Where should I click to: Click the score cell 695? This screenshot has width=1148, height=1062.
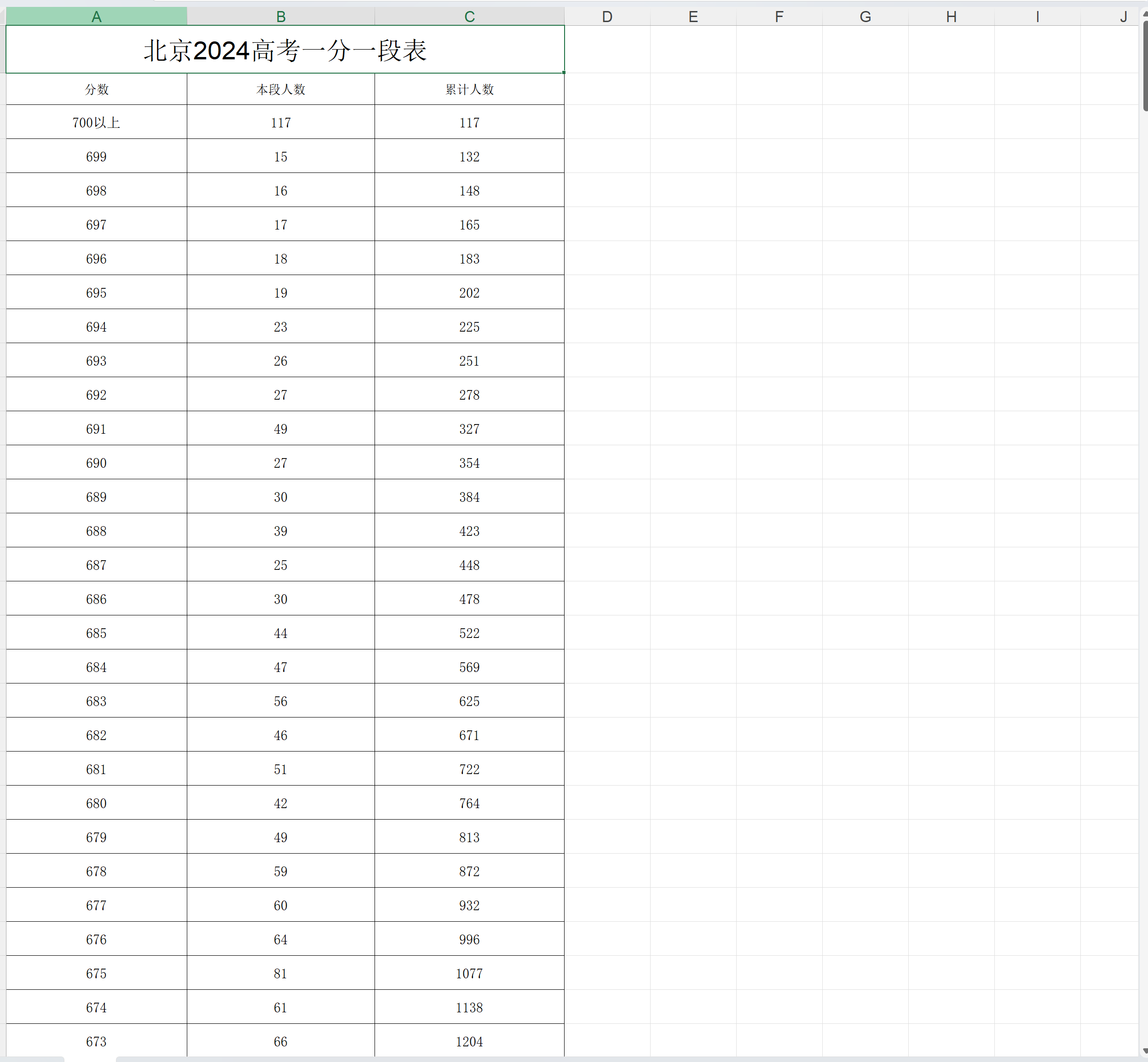96,293
